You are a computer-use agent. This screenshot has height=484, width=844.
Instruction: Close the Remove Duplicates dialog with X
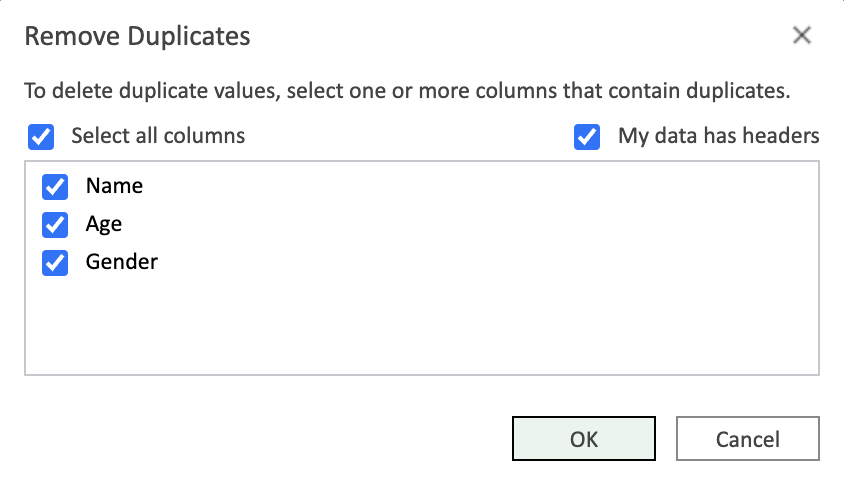(x=801, y=36)
